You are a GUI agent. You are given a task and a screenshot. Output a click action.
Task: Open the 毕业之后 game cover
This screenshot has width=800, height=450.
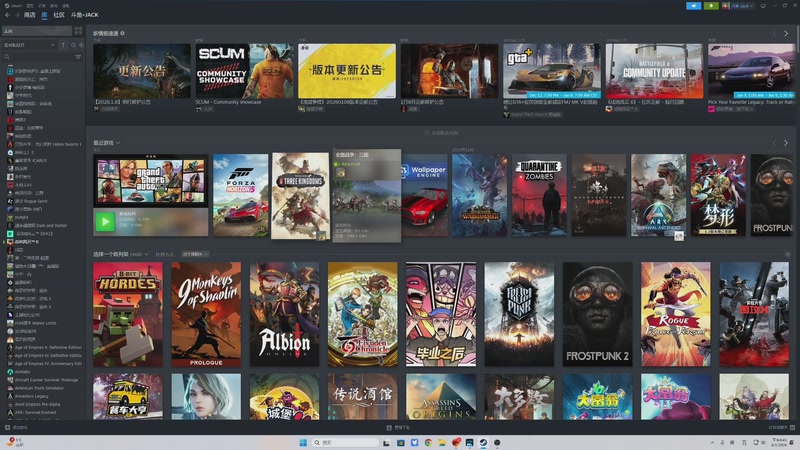coord(441,314)
